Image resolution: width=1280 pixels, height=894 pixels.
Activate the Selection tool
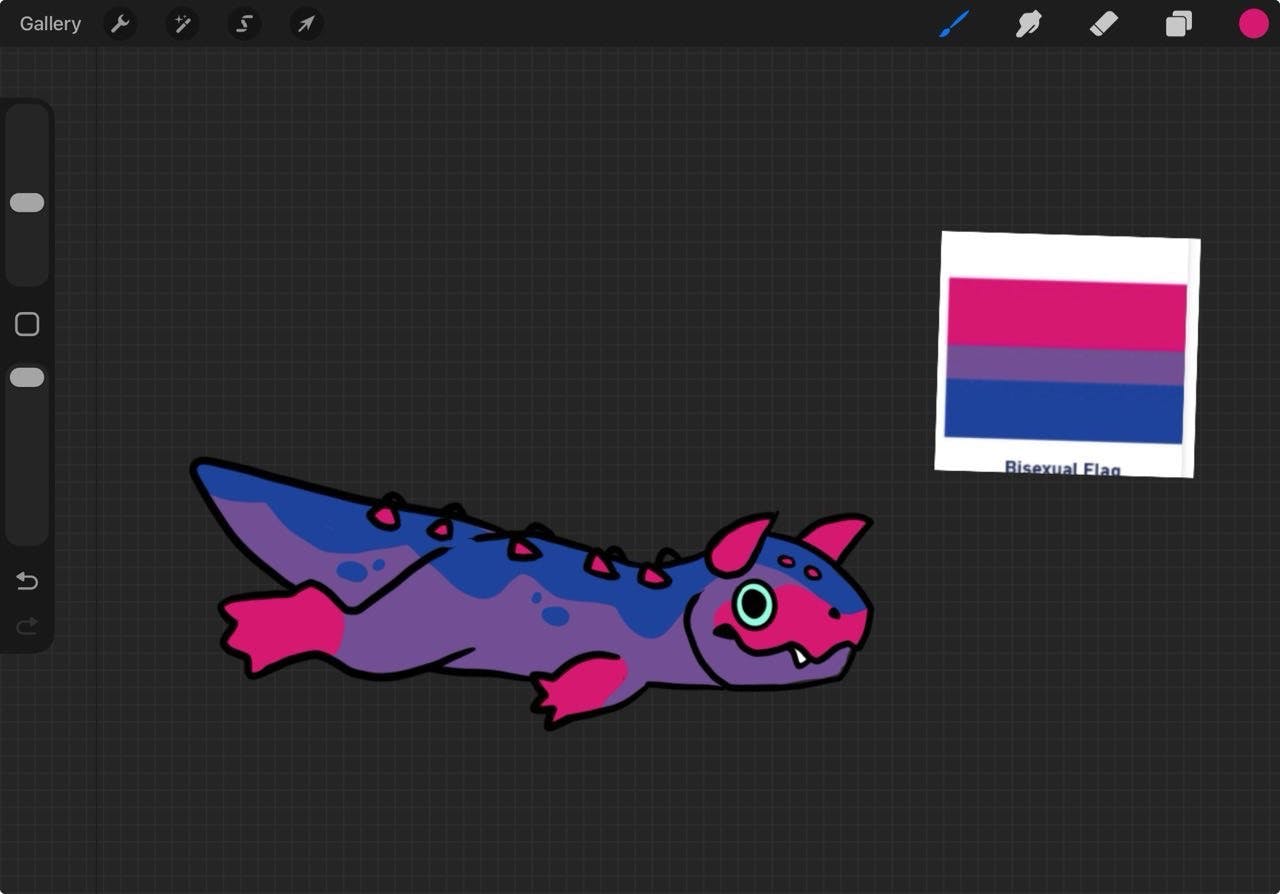point(244,24)
